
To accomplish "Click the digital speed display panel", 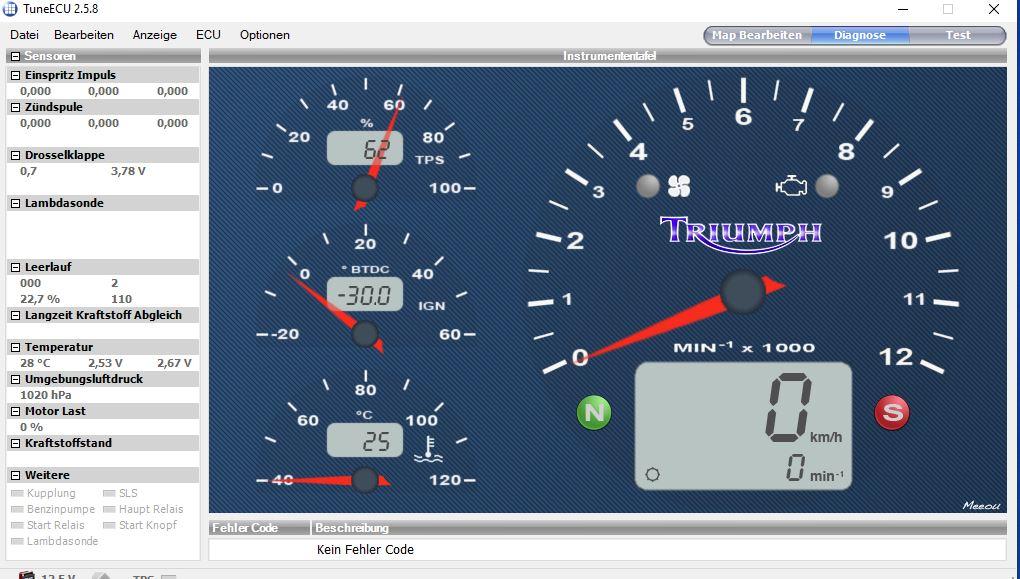I will pos(743,426).
